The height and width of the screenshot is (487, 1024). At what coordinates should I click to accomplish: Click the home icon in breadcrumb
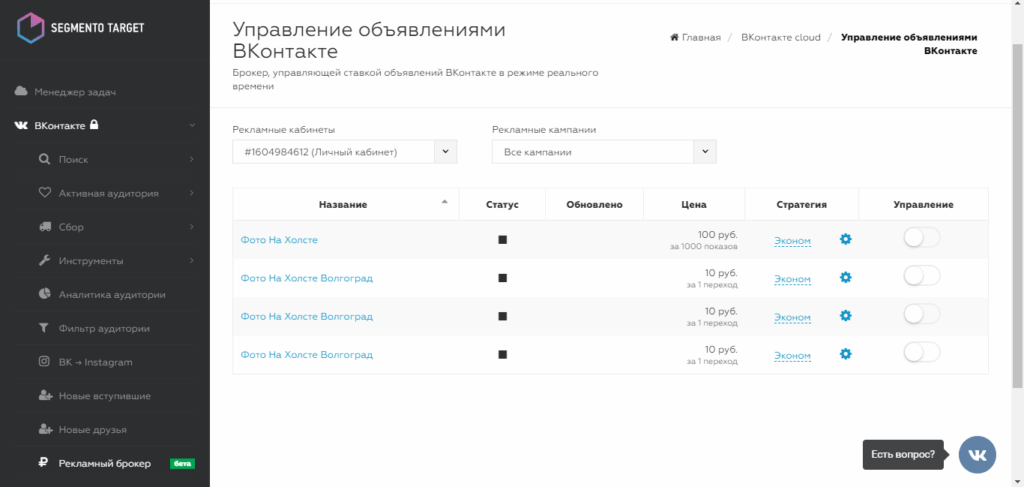[675, 37]
